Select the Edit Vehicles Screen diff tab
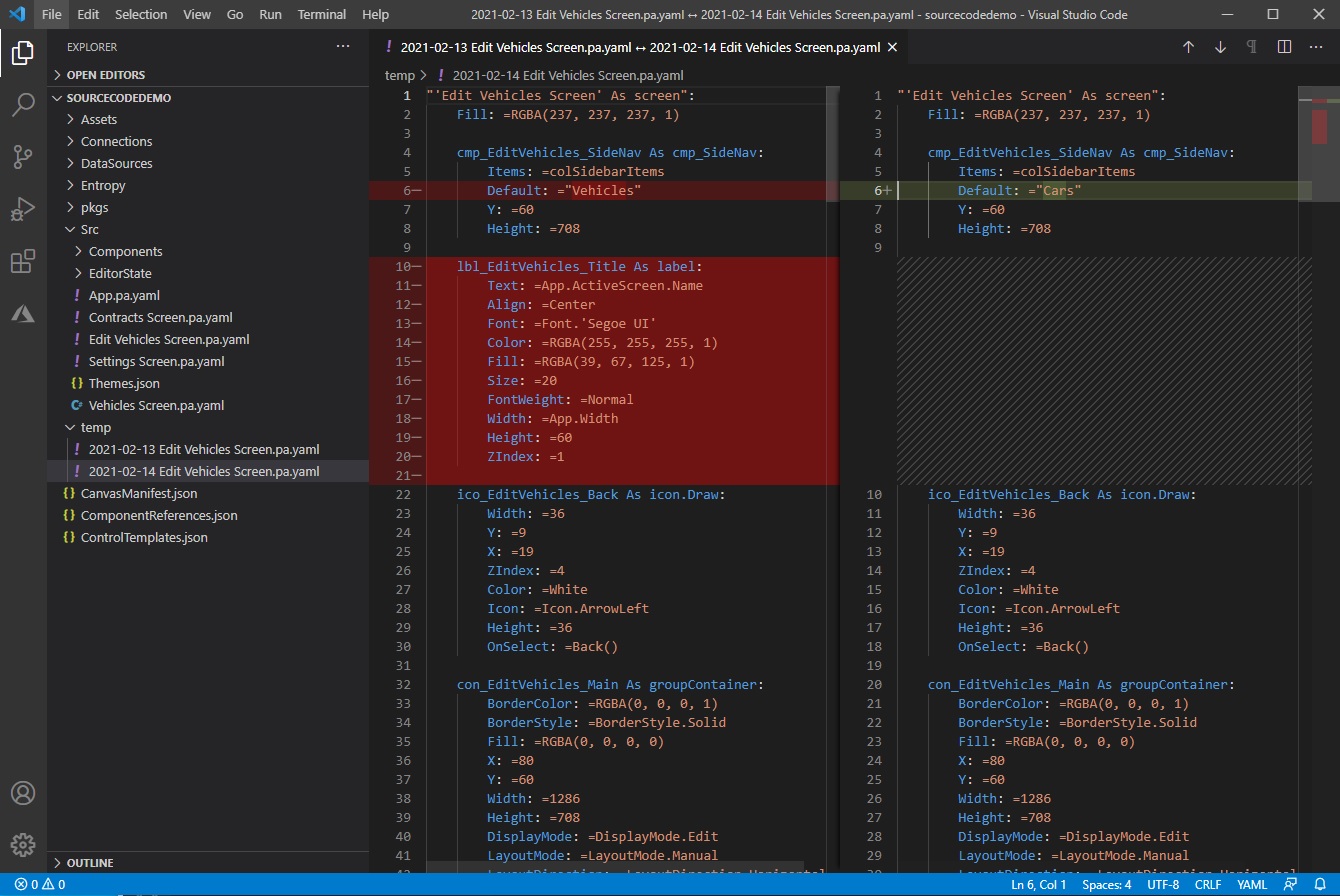The width and height of the screenshot is (1340, 896). [638, 47]
